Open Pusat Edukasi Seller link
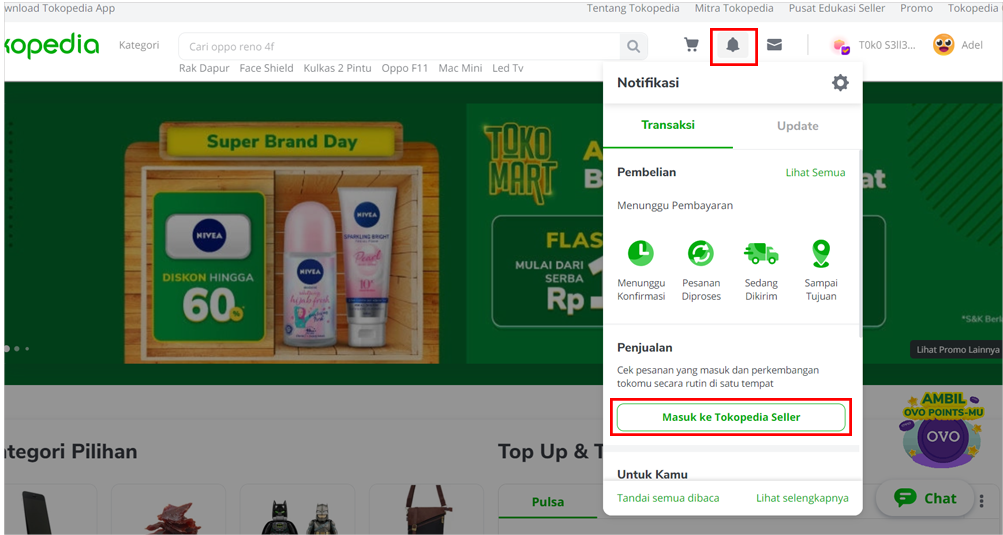The width and height of the screenshot is (1003, 535). (837, 8)
